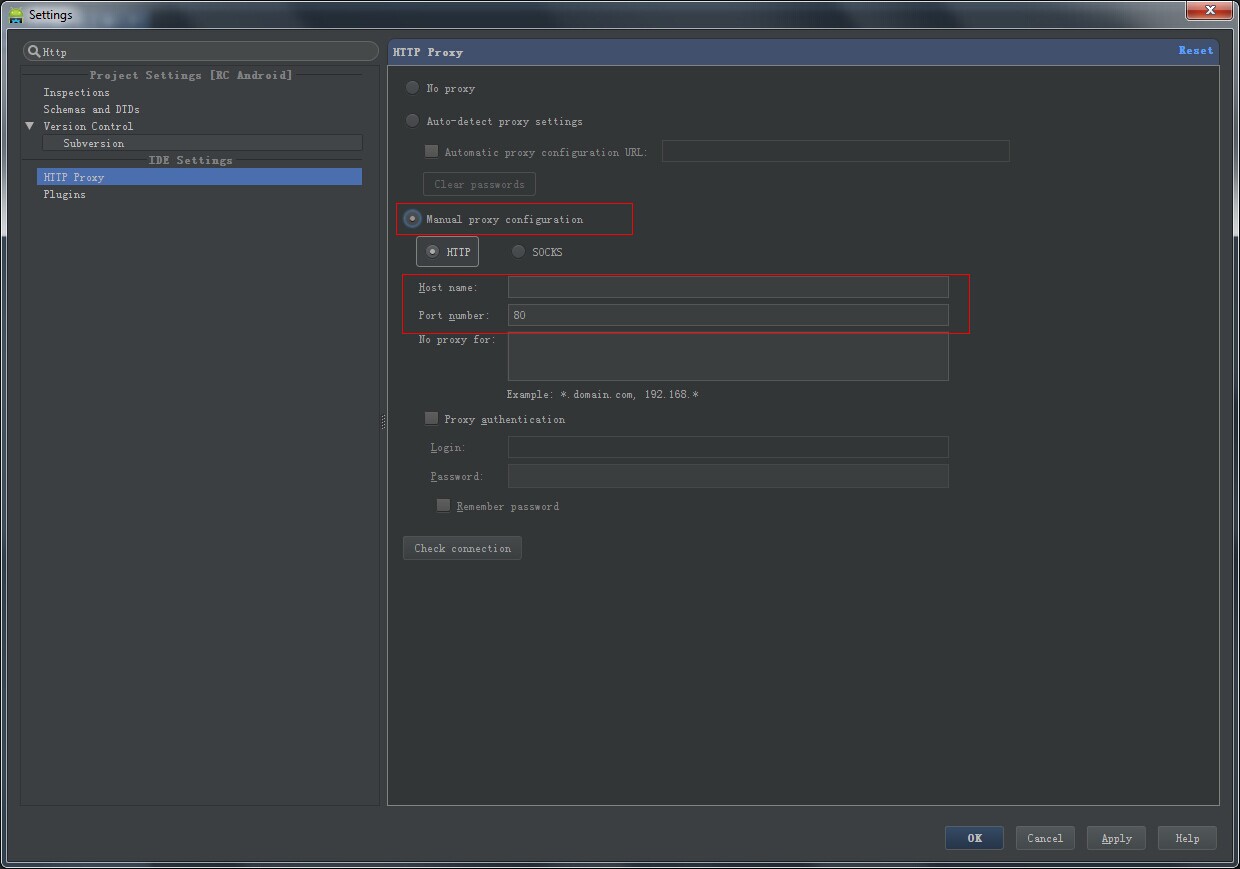This screenshot has width=1240, height=869.
Task: Click the search magnifier icon in settings filter
Action: [x=34, y=51]
